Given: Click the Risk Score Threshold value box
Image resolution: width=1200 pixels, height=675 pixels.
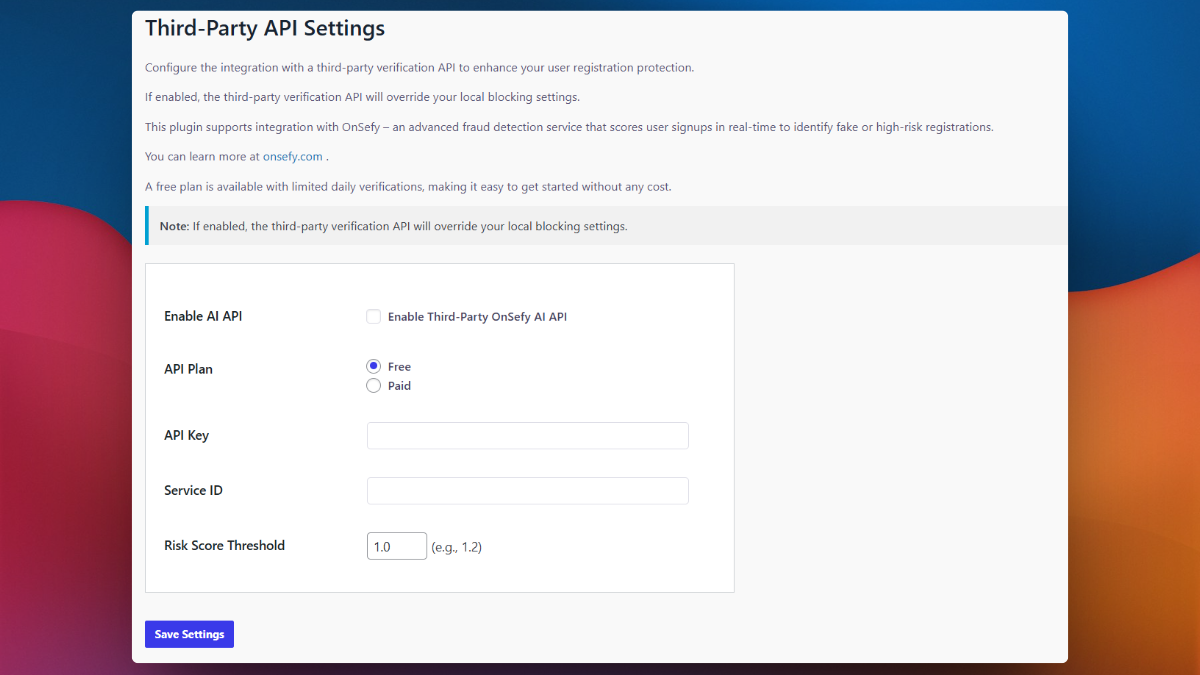Looking at the screenshot, I should [396, 545].
